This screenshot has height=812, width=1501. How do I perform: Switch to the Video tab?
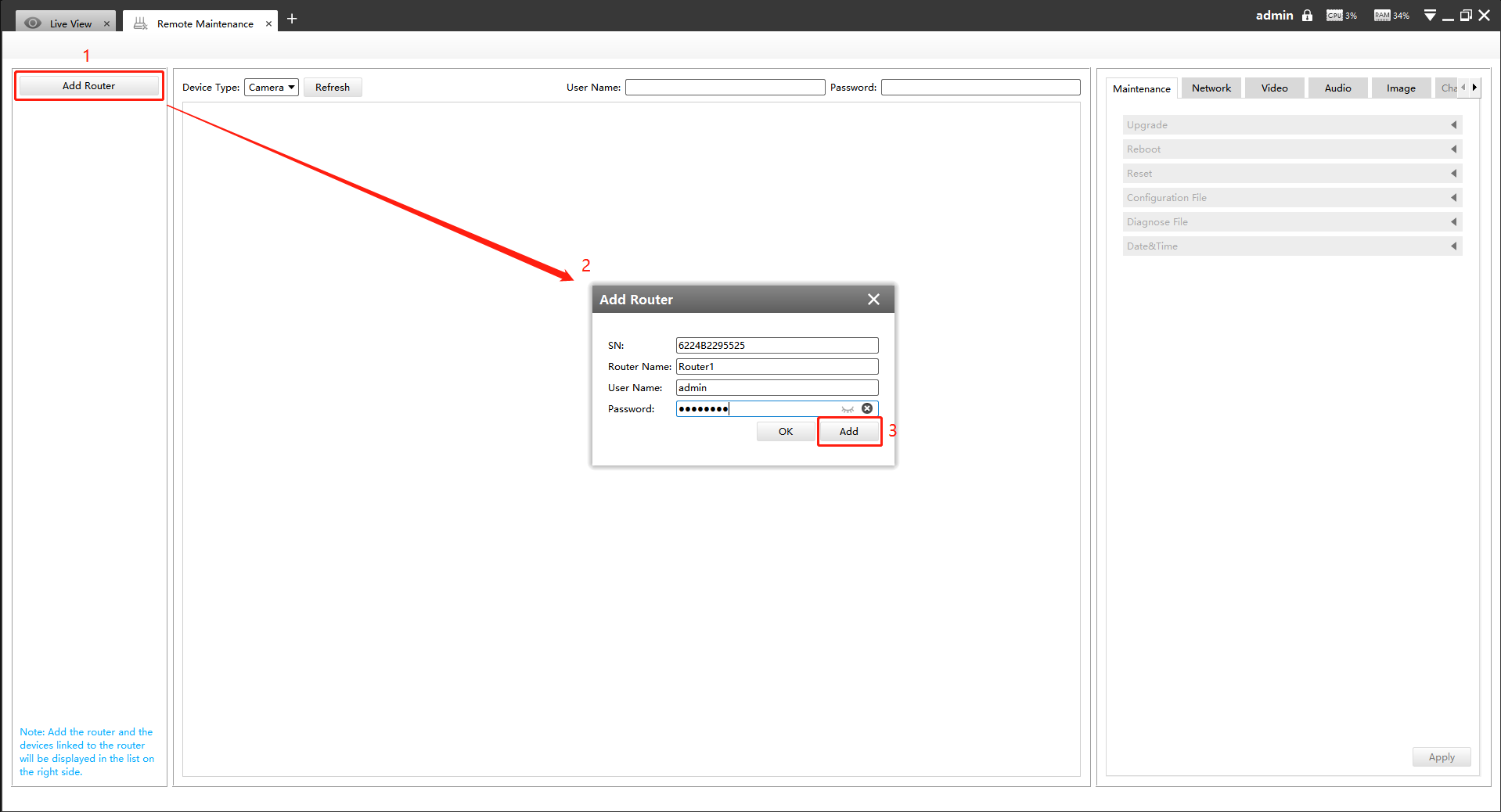click(x=1274, y=88)
